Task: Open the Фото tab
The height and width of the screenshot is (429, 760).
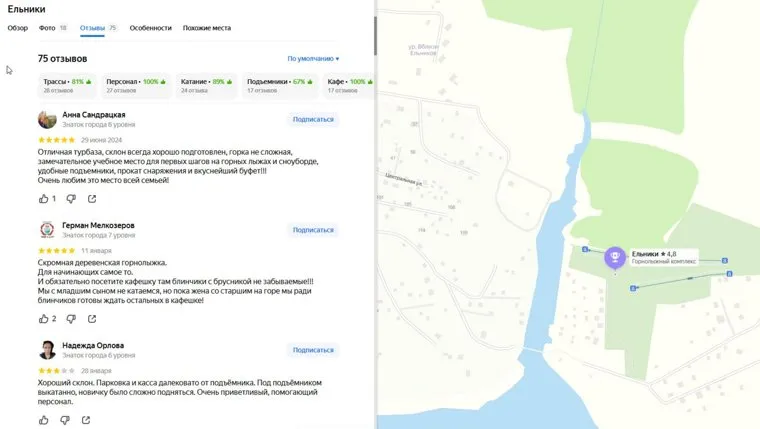Action: pos(52,28)
